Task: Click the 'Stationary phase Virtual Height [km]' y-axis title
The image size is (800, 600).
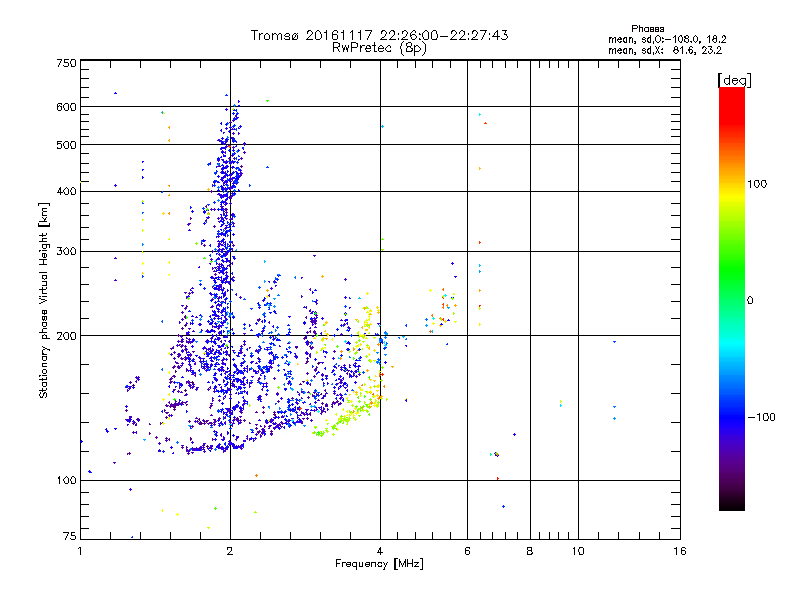Action: [x=44, y=300]
